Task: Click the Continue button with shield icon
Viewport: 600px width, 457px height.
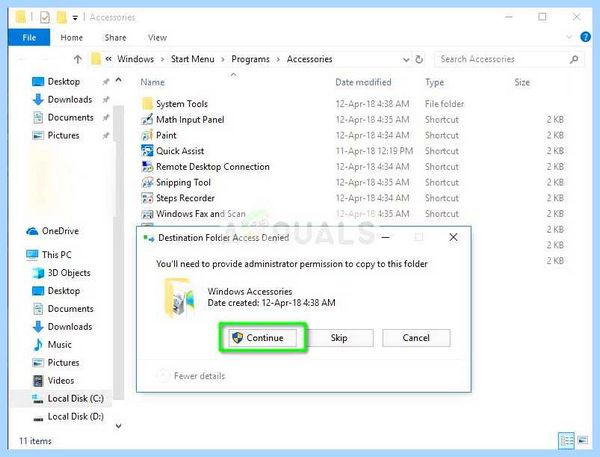Action: coord(262,338)
